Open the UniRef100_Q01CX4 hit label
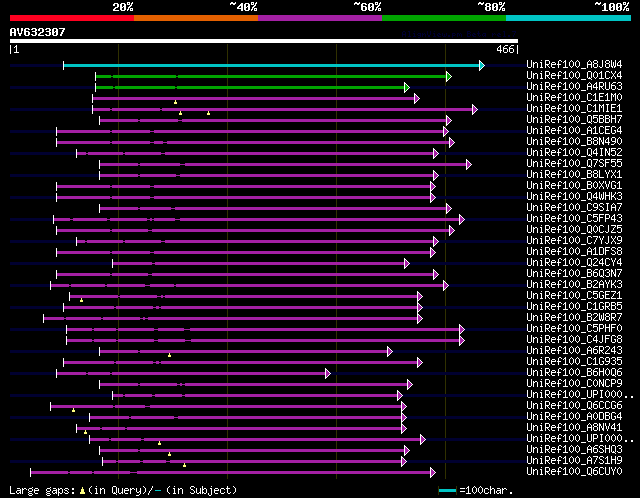The width and height of the screenshot is (640, 498). 574,76
